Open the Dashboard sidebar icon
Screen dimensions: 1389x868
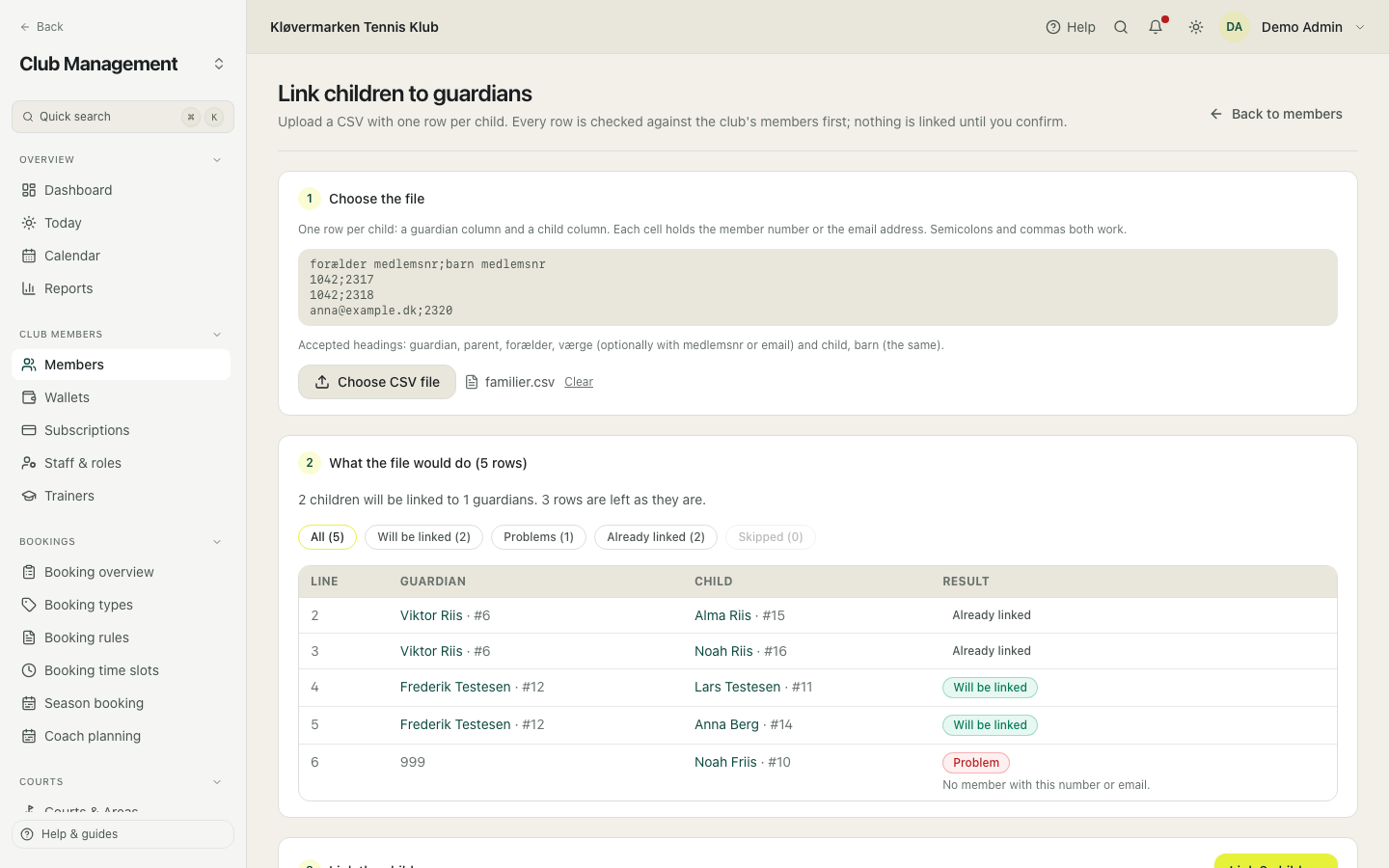click(29, 190)
